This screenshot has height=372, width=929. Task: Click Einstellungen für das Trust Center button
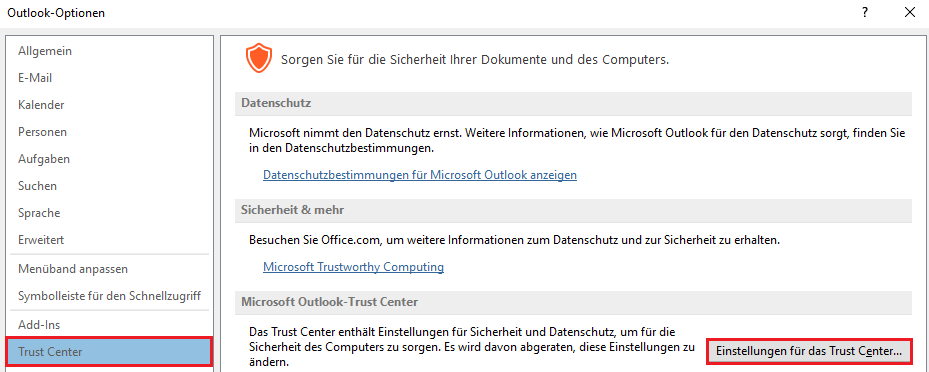[x=809, y=351]
